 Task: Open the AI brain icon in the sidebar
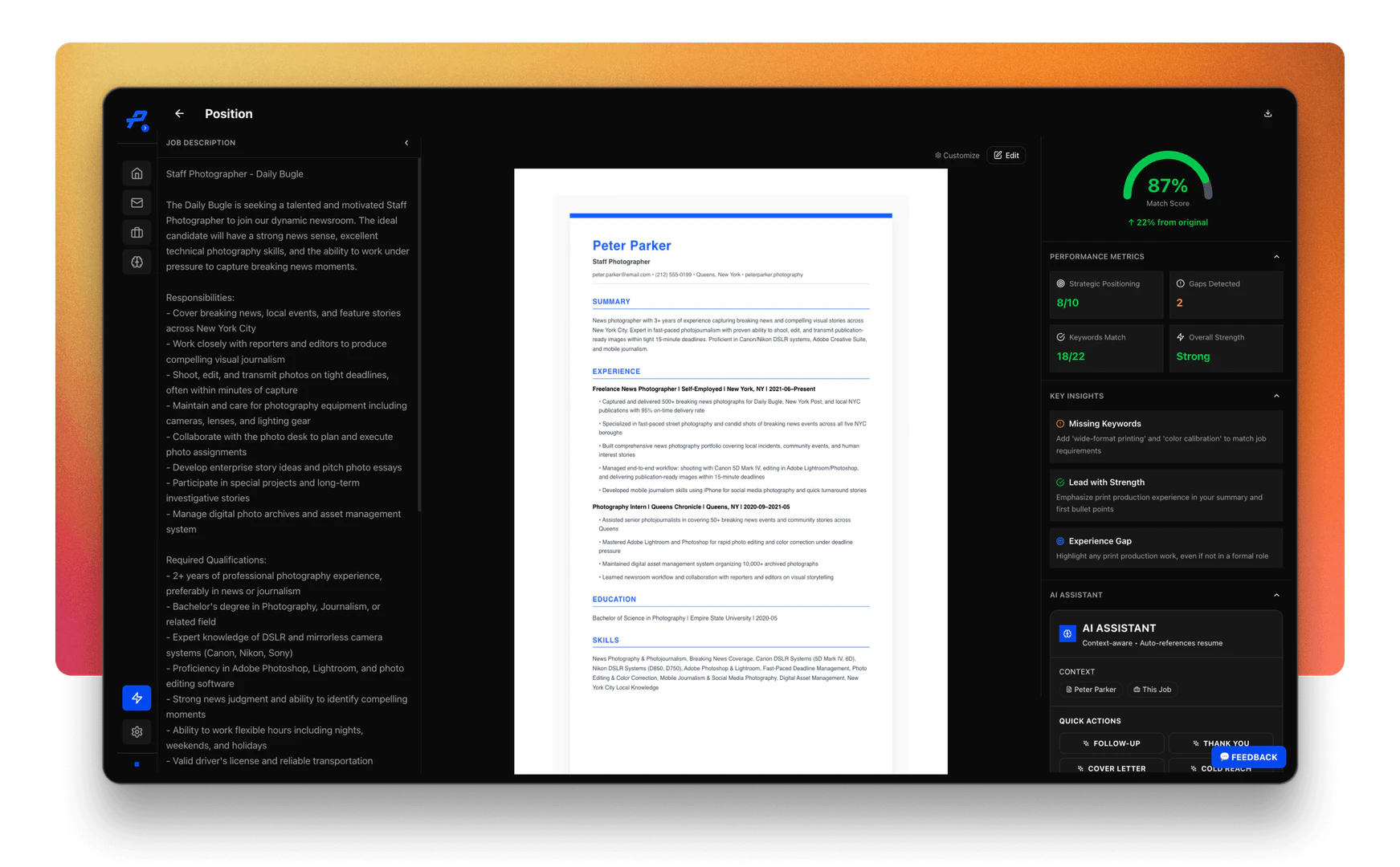137,262
